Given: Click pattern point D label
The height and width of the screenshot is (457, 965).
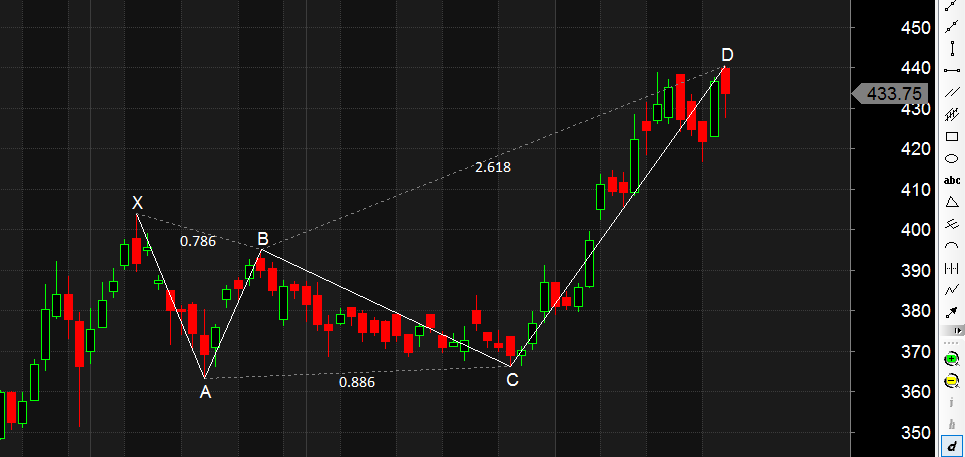Looking at the screenshot, I should pyautogui.click(x=727, y=53).
